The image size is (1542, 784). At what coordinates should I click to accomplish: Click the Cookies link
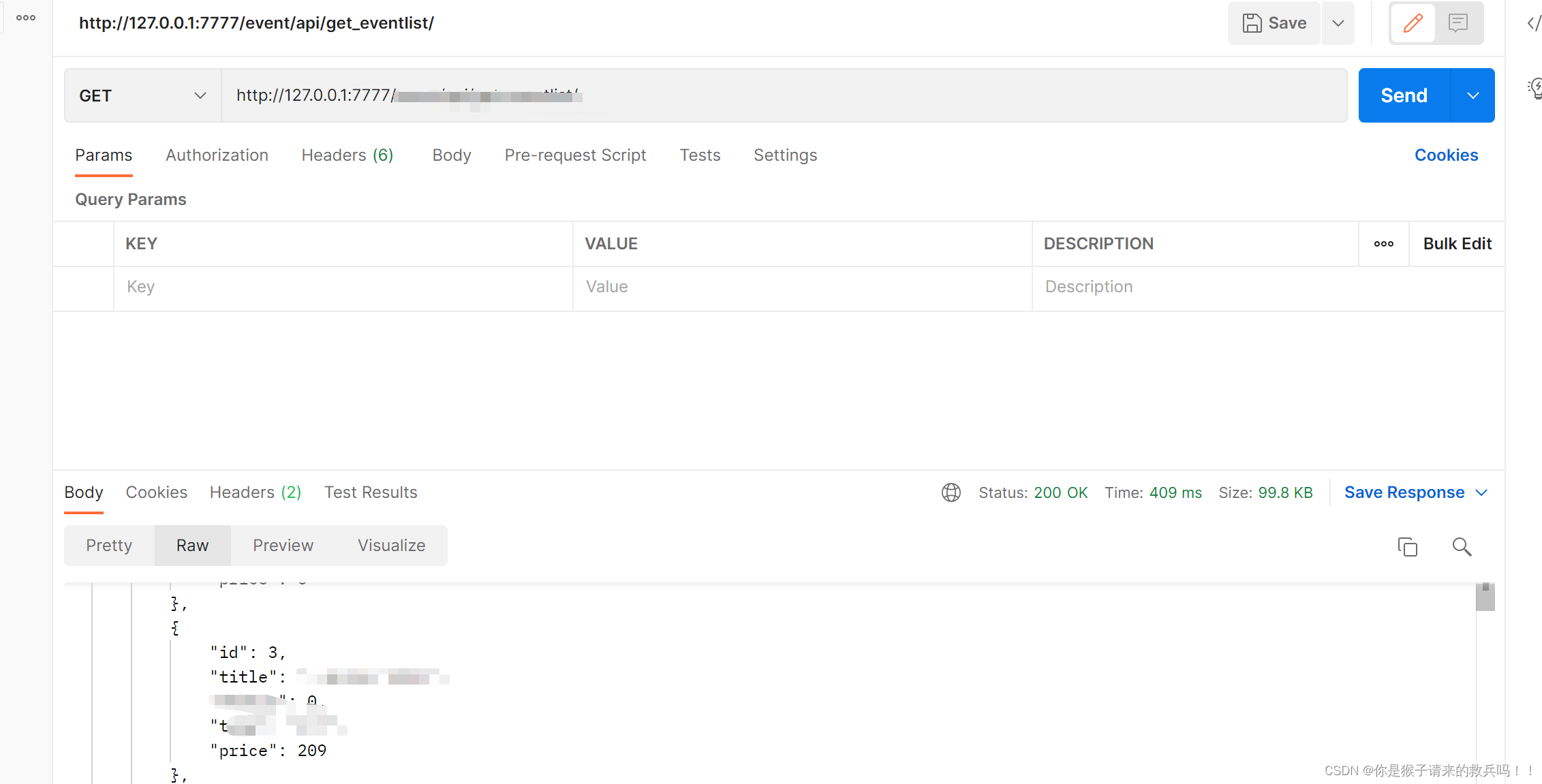[x=1446, y=155]
